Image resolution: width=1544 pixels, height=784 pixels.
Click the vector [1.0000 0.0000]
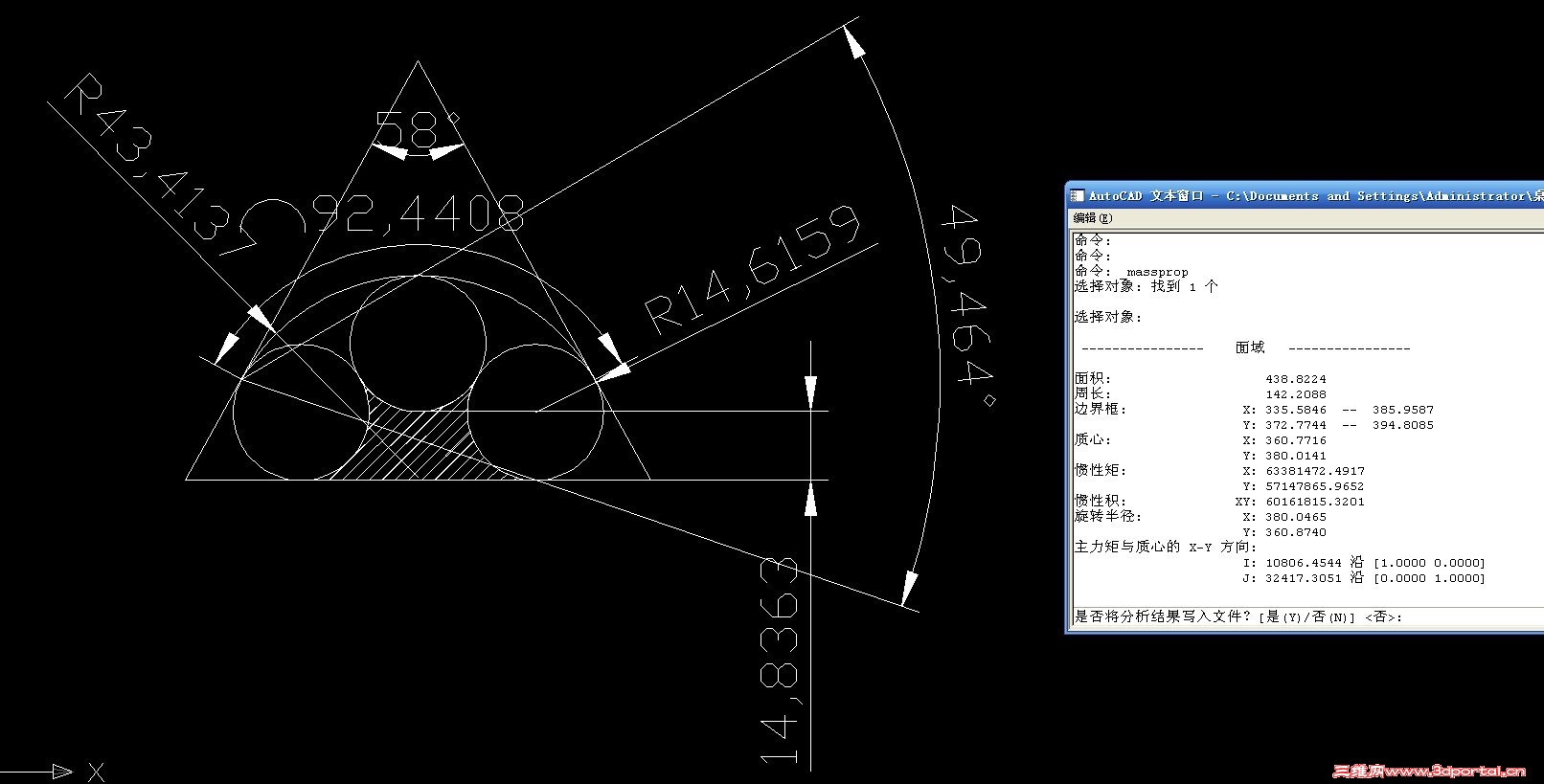[1429, 563]
